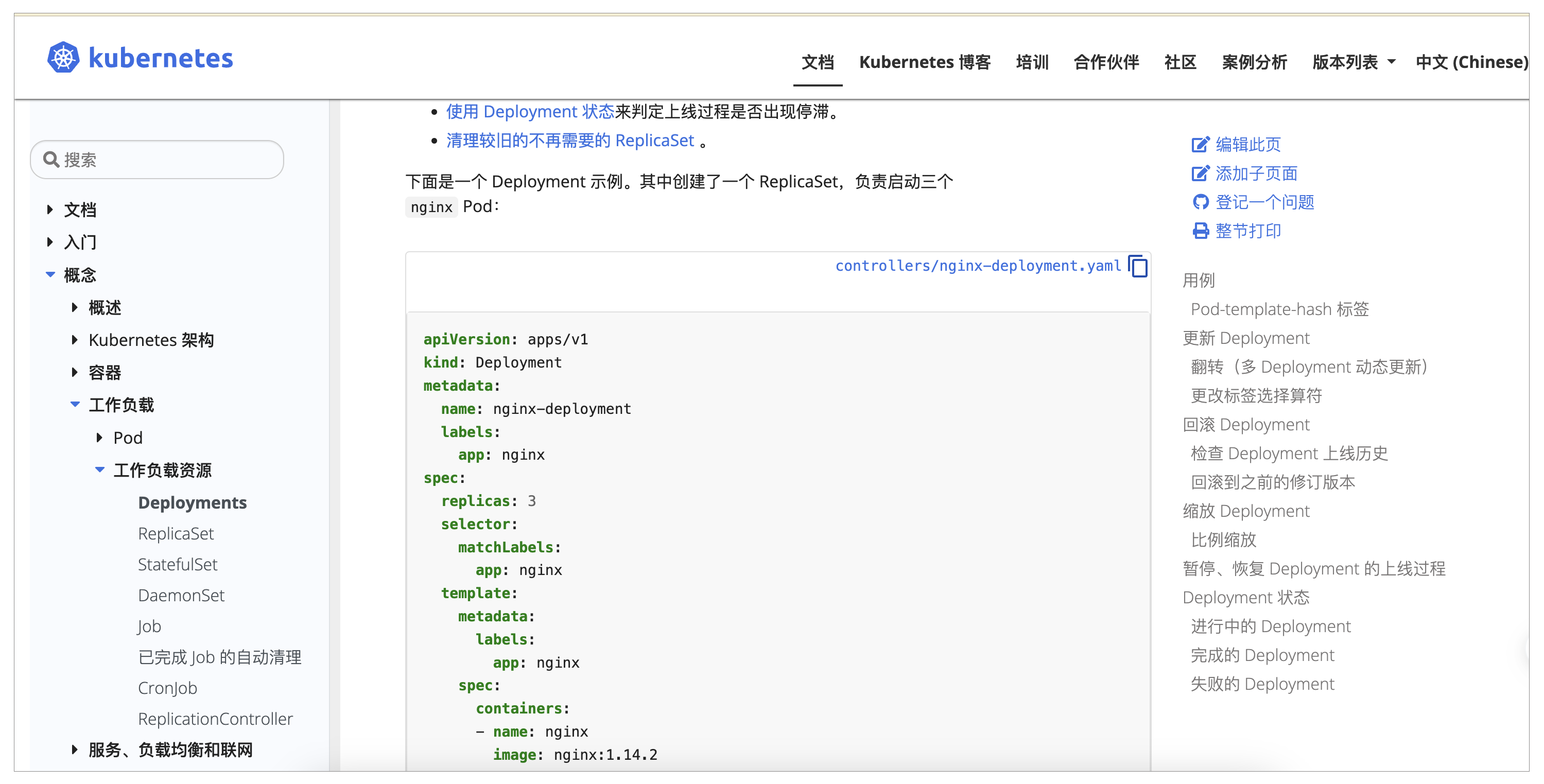Click the edit page pencil icon
Viewport: 1544px width, 784px height.
pos(1201,145)
